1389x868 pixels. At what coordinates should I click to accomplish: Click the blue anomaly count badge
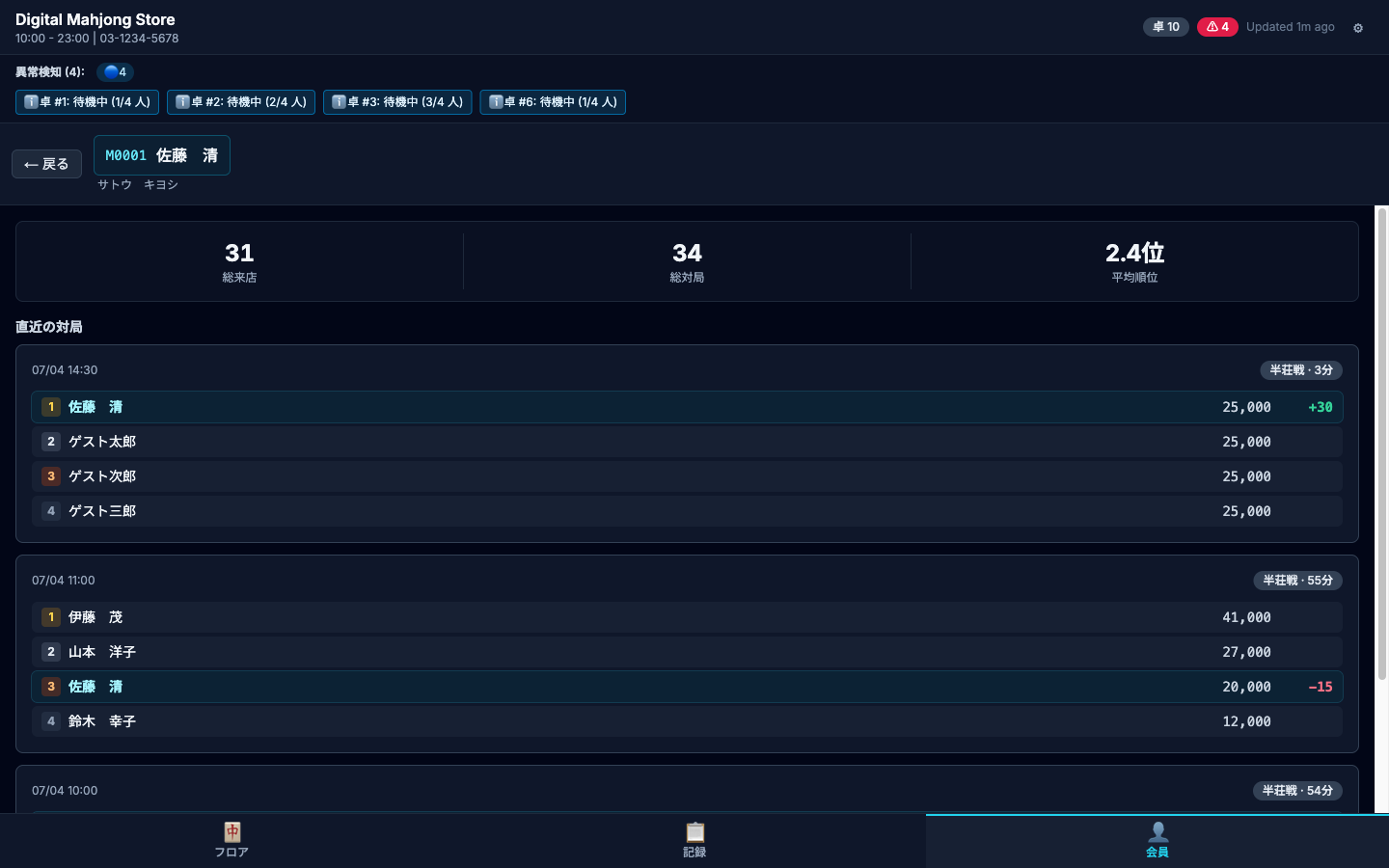(115, 72)
